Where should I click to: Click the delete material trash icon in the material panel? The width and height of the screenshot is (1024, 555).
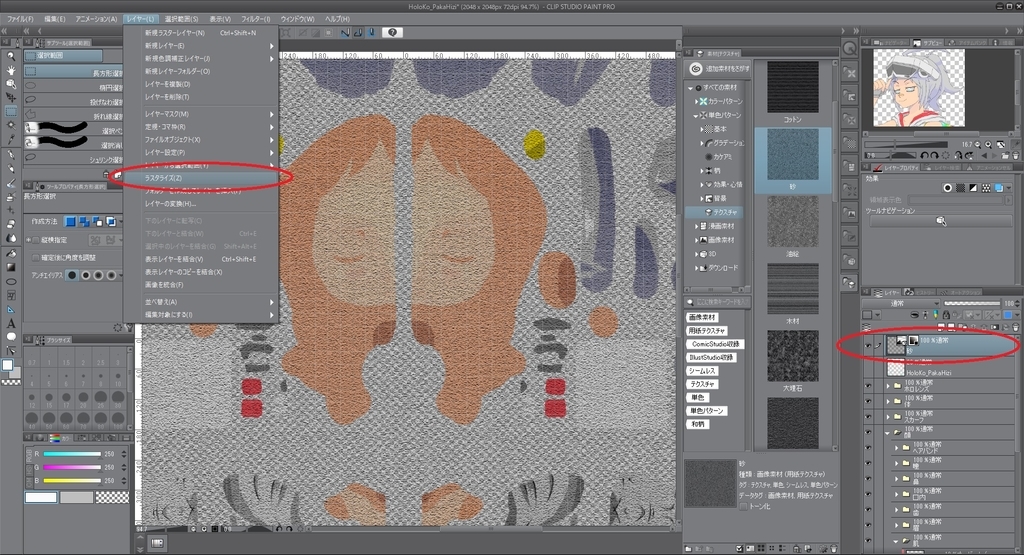click(834, 548)
